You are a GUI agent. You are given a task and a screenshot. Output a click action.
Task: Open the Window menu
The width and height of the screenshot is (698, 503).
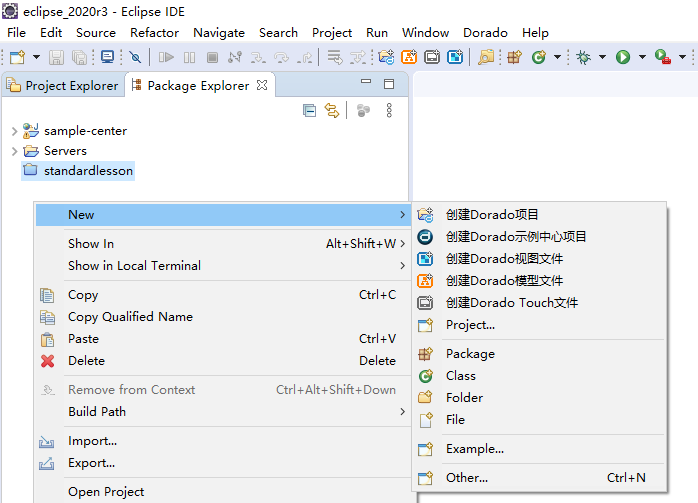[426, 33]
